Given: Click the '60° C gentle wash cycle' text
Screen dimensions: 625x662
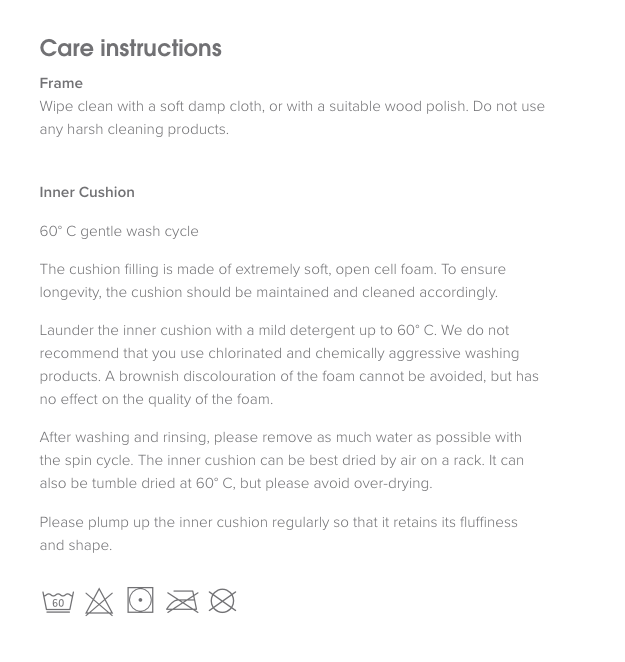Looking at the screenshot, I should point(119,231).
